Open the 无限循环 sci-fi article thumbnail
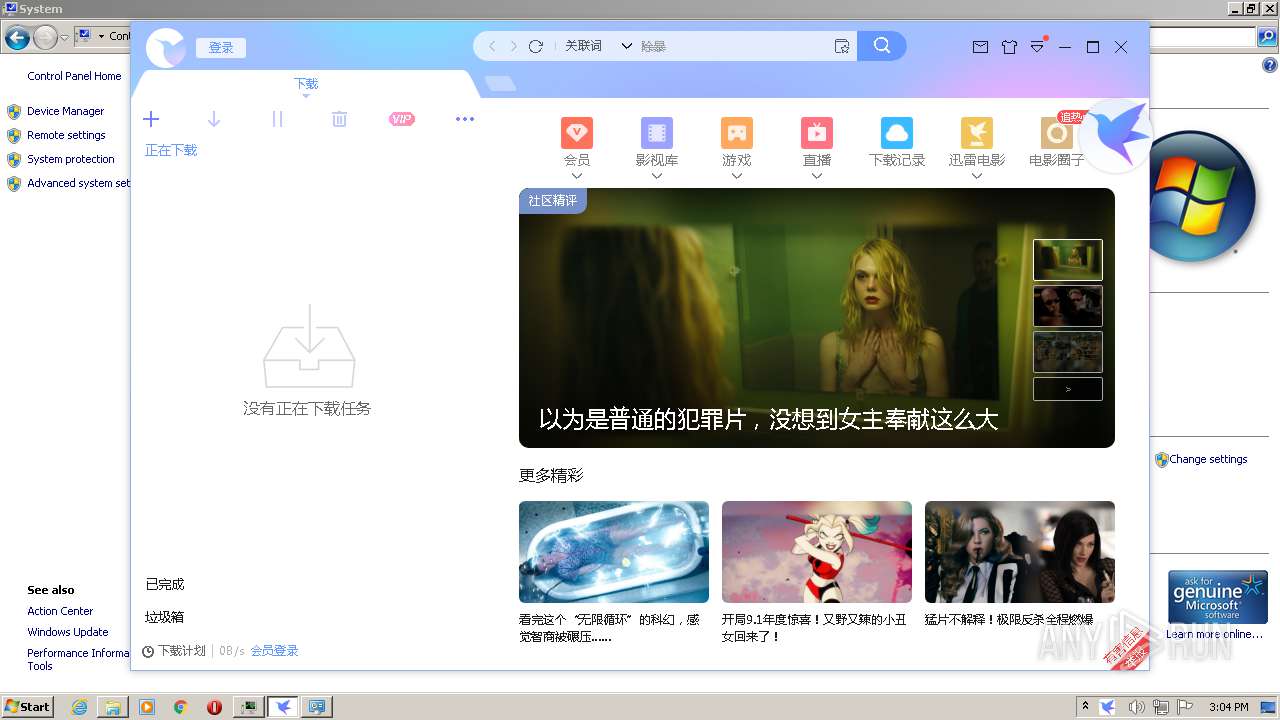Viewport: 1280px width, 720px height. [614, 552]
